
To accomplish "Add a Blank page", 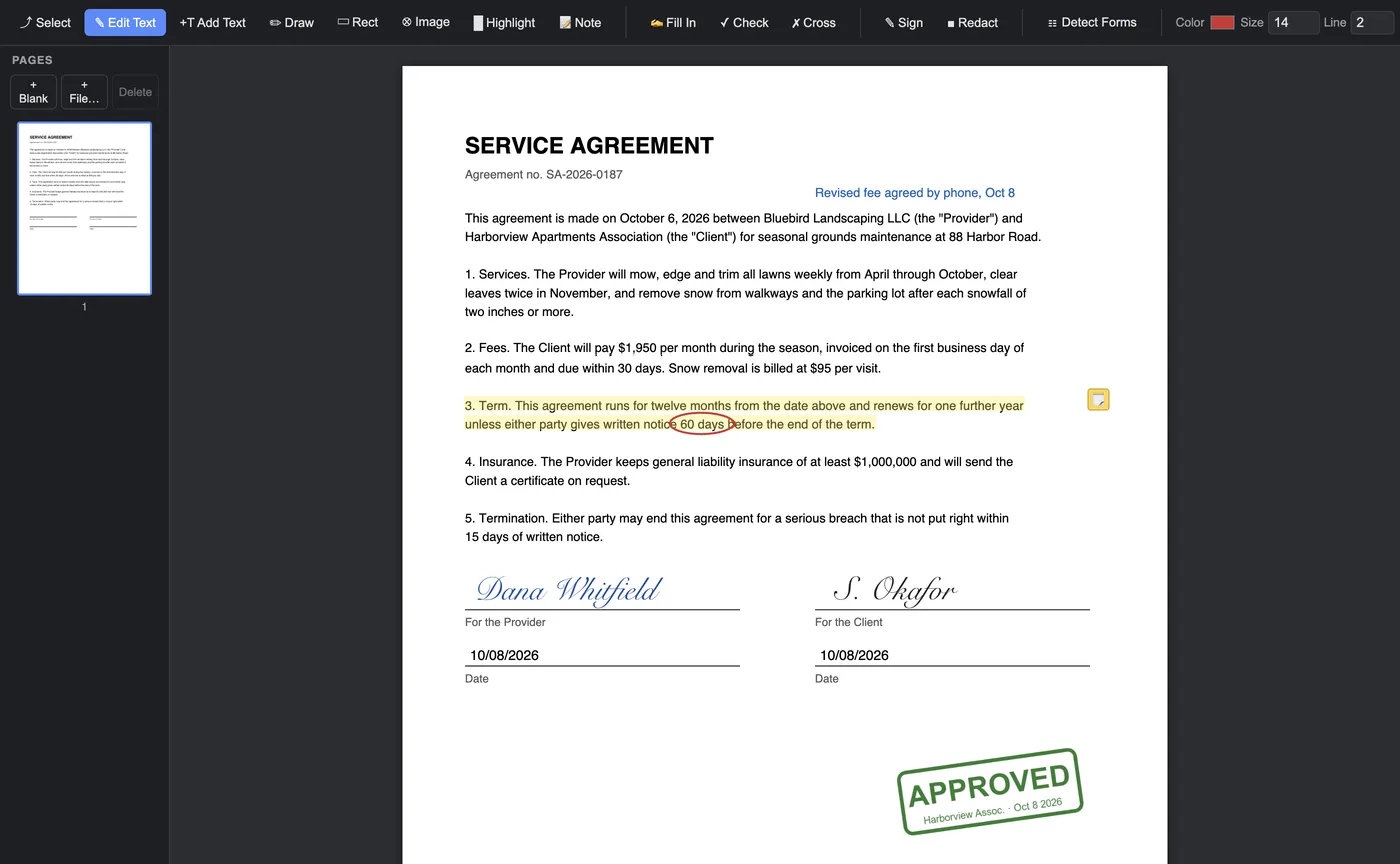I will click(33, 92).
